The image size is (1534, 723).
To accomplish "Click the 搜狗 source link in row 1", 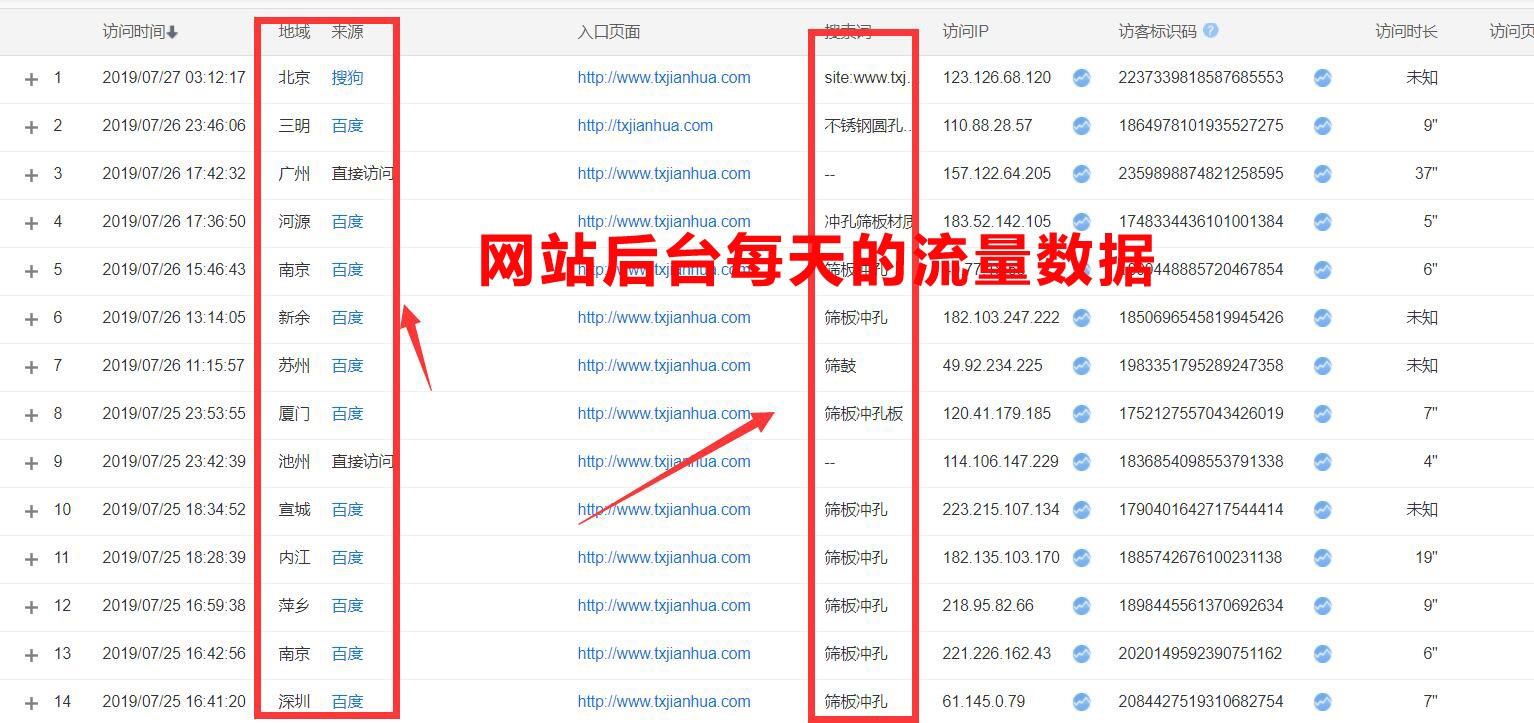I will [x=347, y=78].
